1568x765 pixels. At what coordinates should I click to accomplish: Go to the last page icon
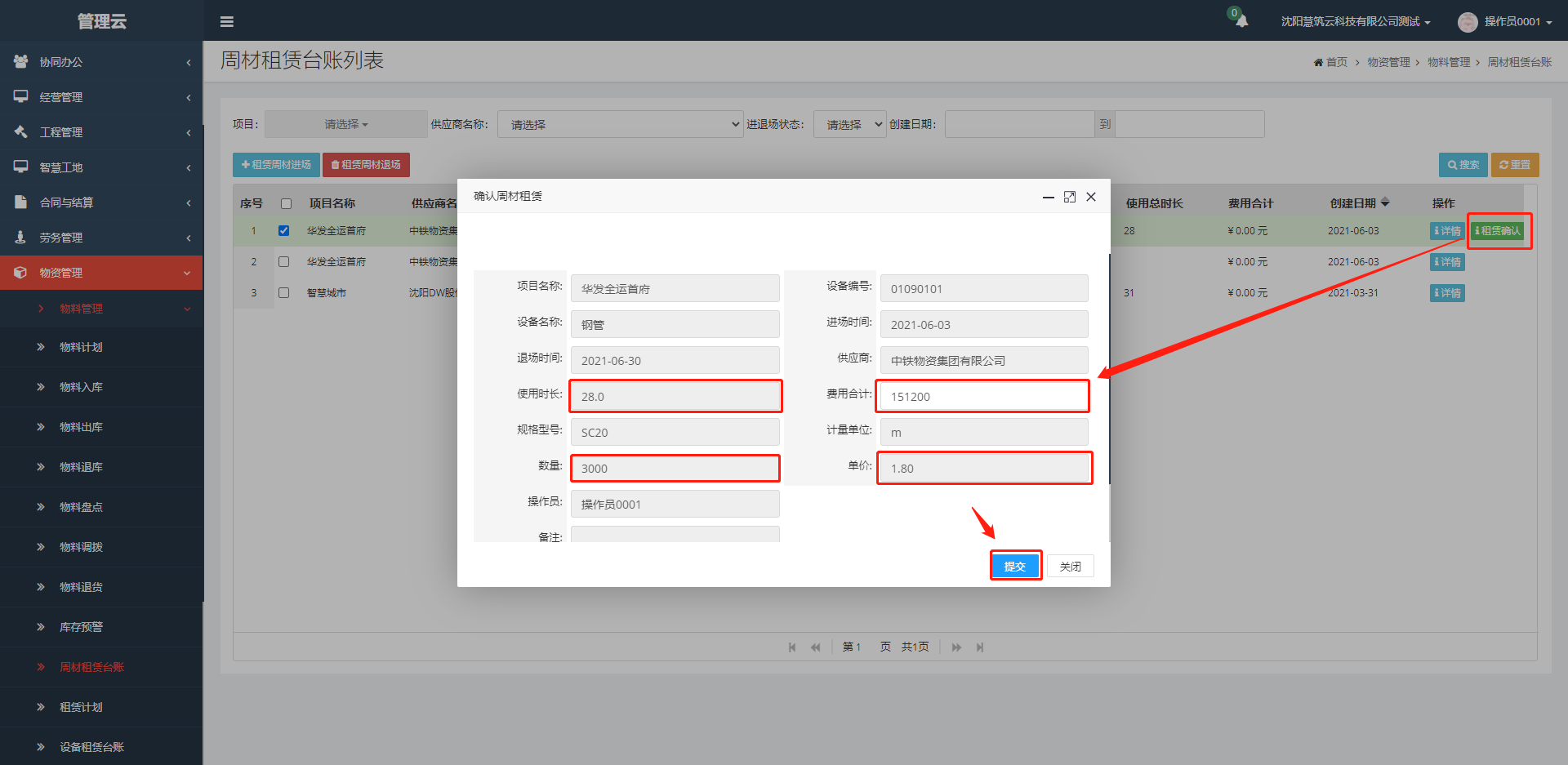[980, 647]
